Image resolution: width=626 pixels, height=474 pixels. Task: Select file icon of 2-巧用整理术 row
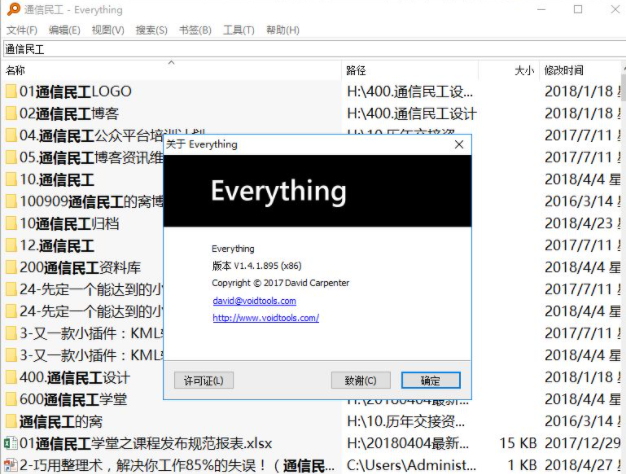coord(11,465)
